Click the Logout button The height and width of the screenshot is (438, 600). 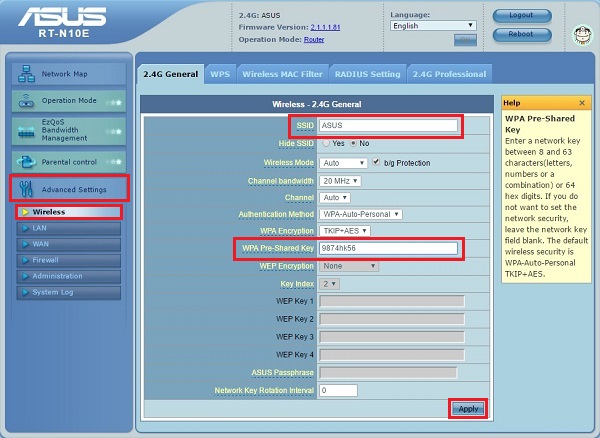coord(522,16)
